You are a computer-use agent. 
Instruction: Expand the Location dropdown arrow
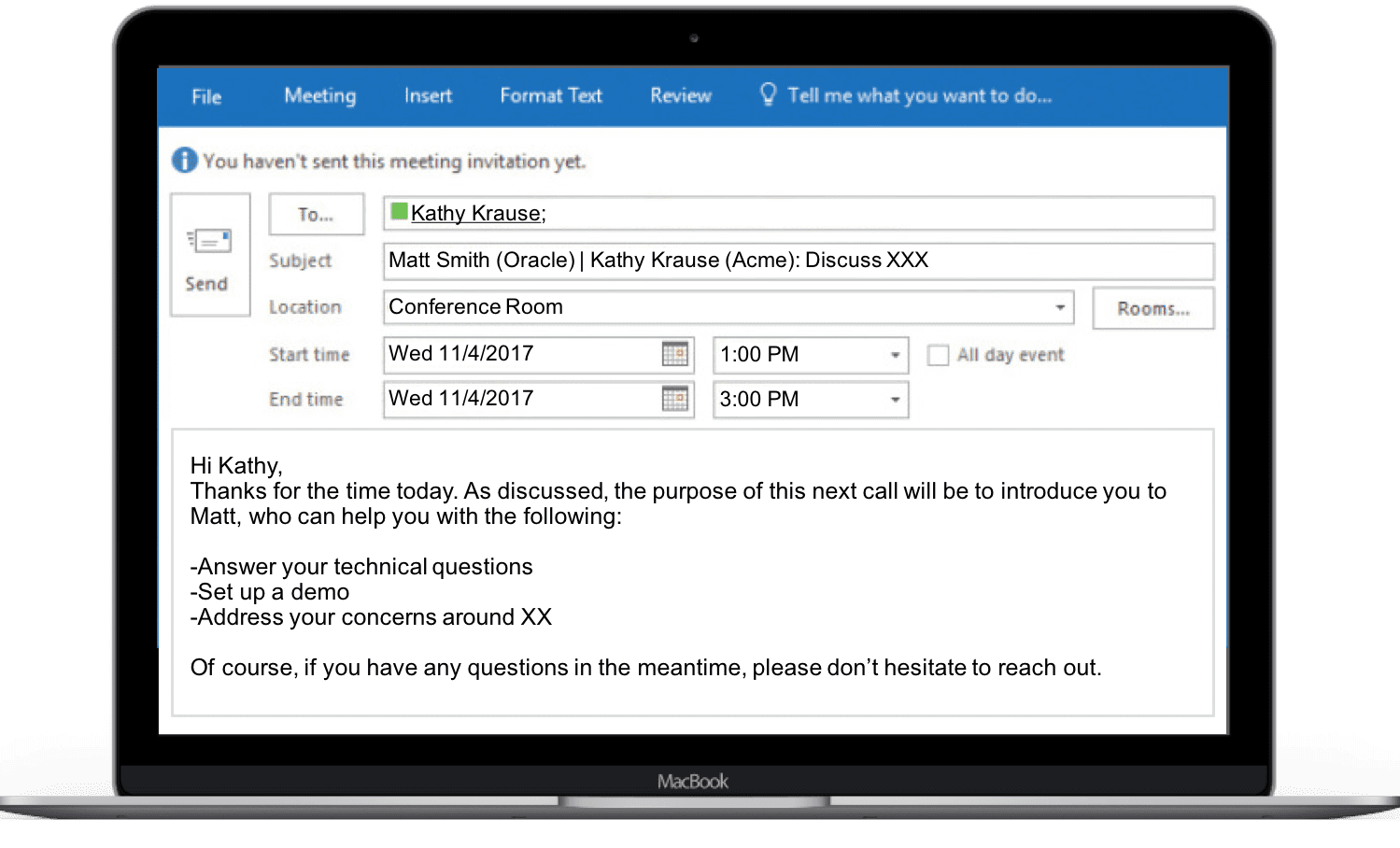1059,307
